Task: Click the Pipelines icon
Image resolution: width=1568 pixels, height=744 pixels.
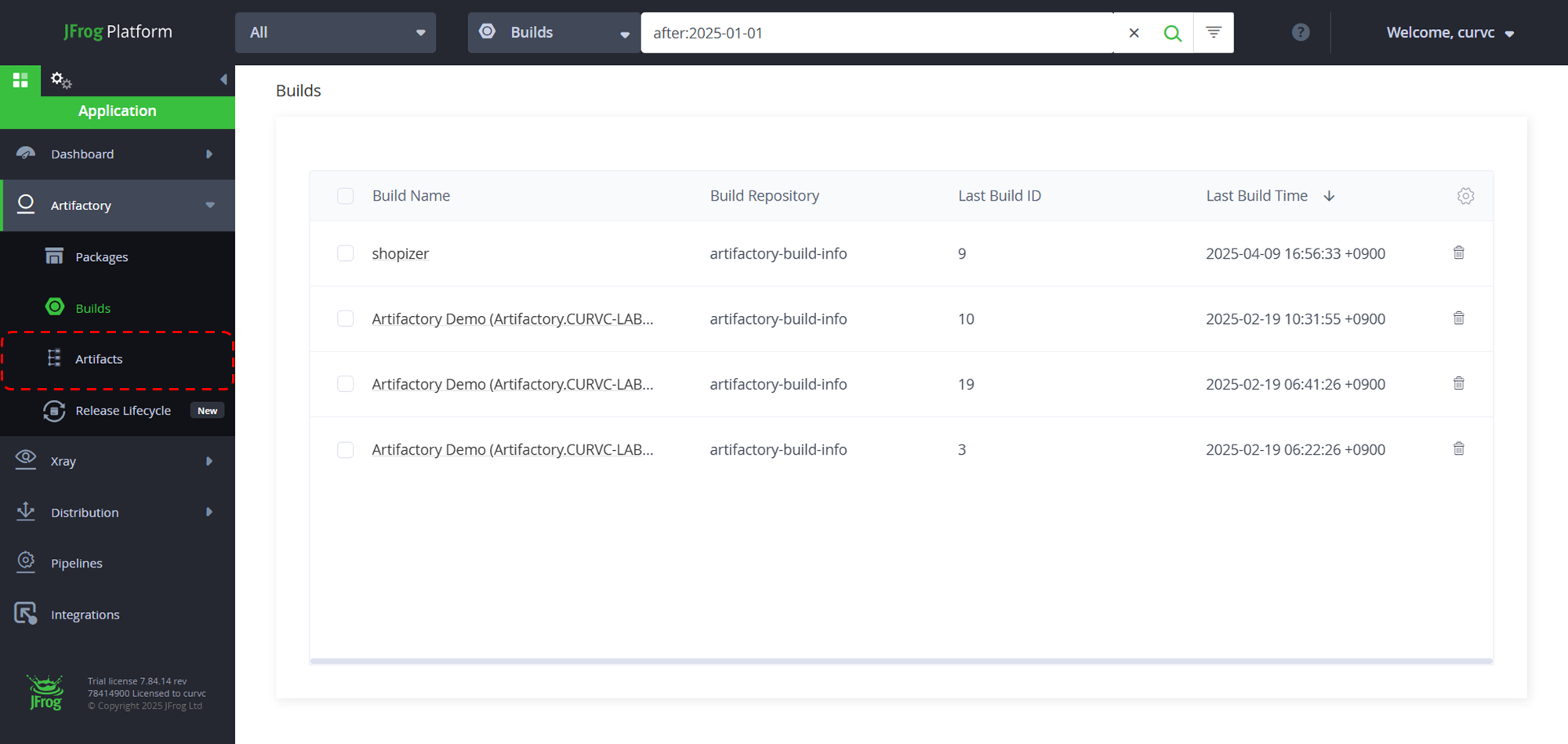Action: [26, 562]
